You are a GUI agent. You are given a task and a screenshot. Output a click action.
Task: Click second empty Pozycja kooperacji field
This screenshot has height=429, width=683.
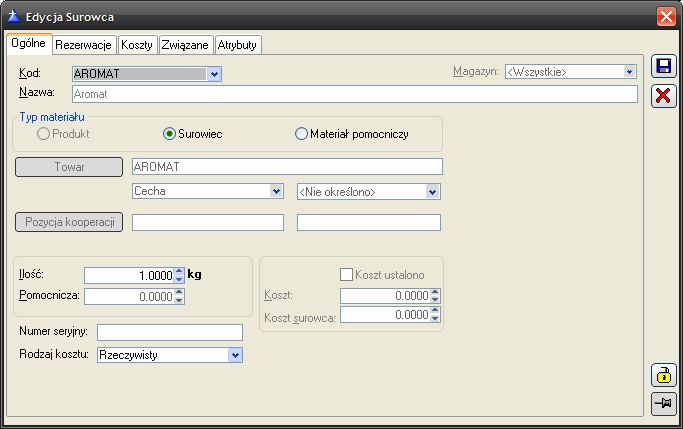(x=369, y=223)
